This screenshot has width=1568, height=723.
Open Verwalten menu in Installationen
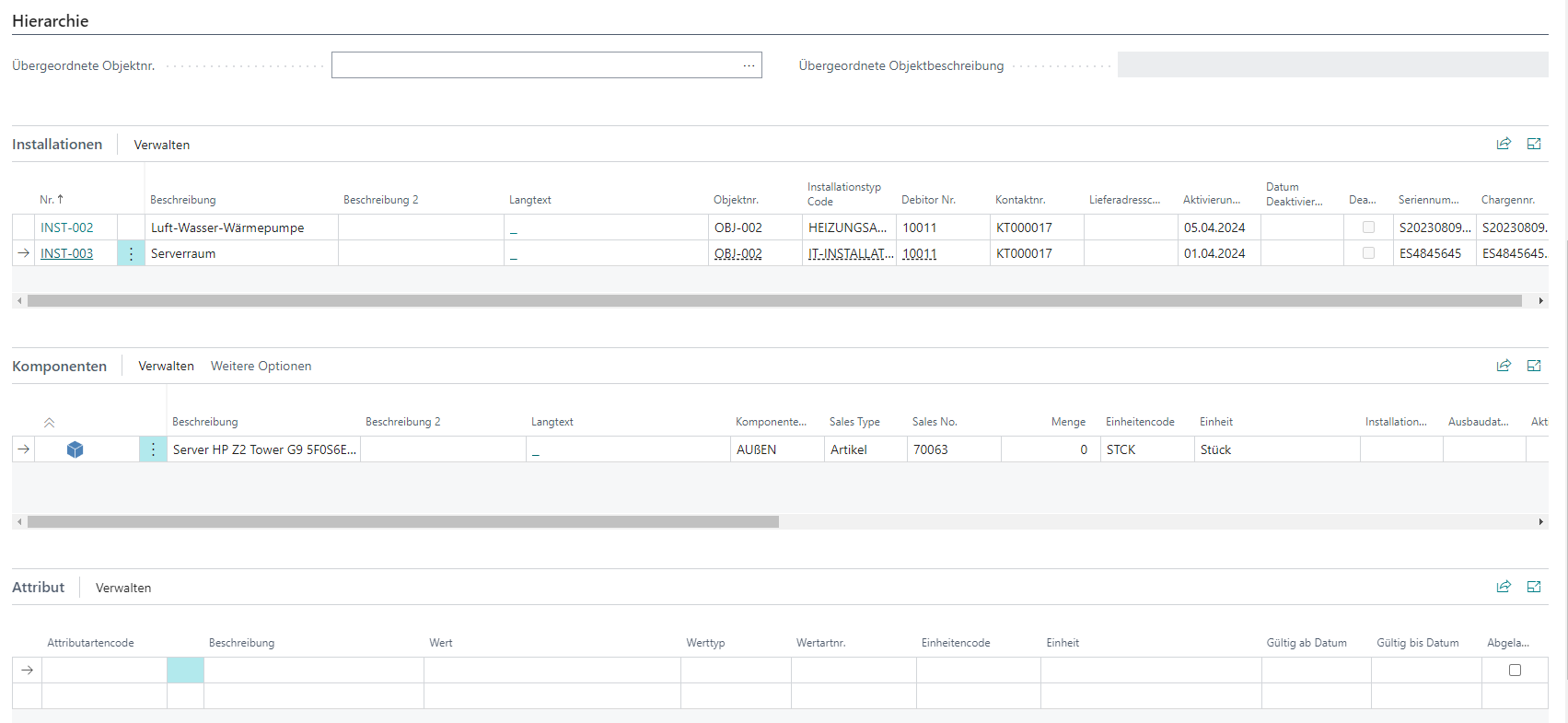pos(161,145)
